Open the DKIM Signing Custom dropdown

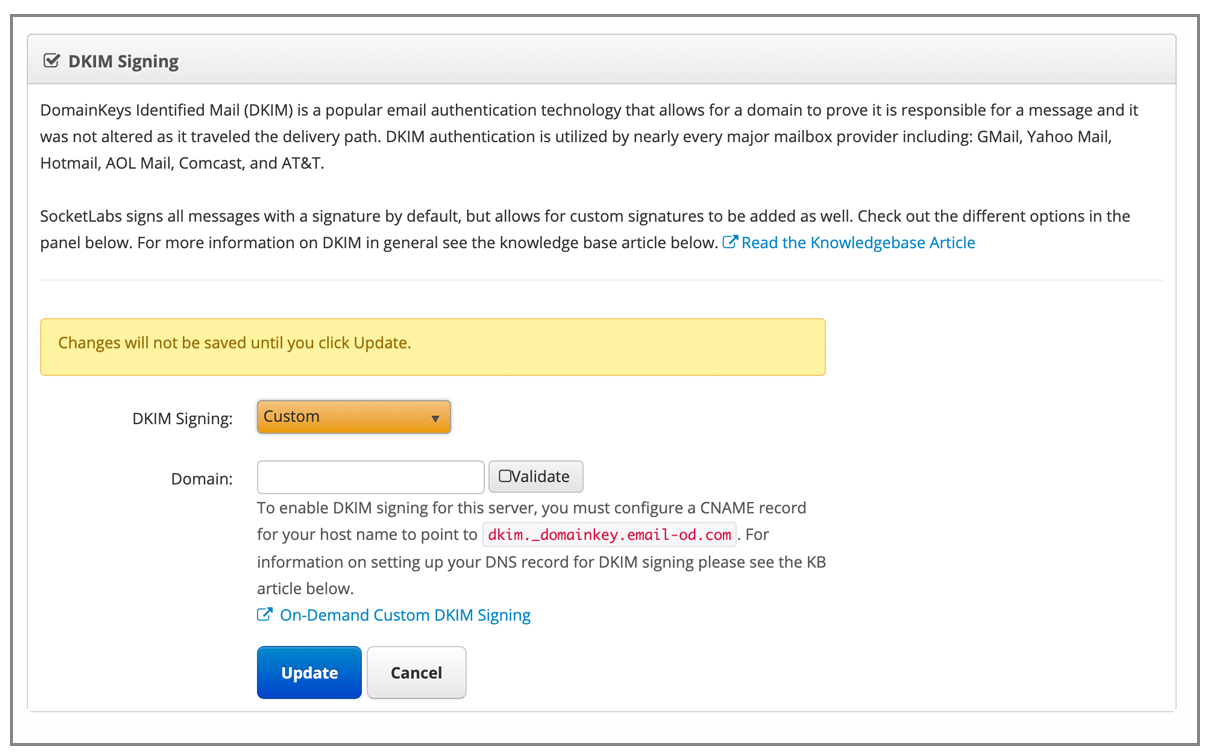[x=354, y=417]
